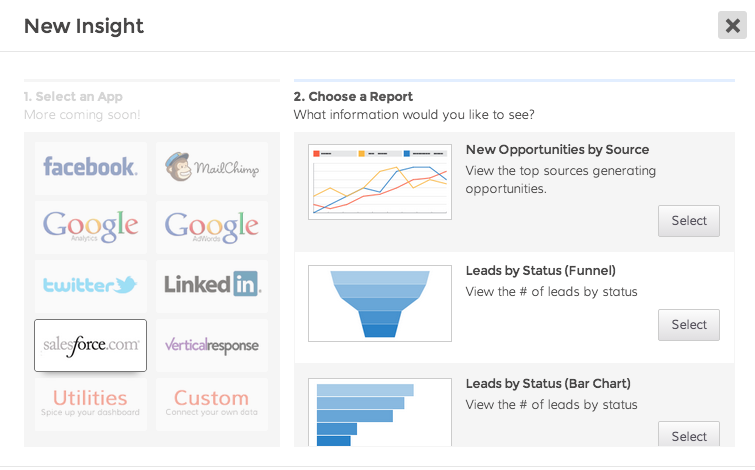Select the Facebook app tile
Screen dimensions: 755x470
[x=90, y=167]
